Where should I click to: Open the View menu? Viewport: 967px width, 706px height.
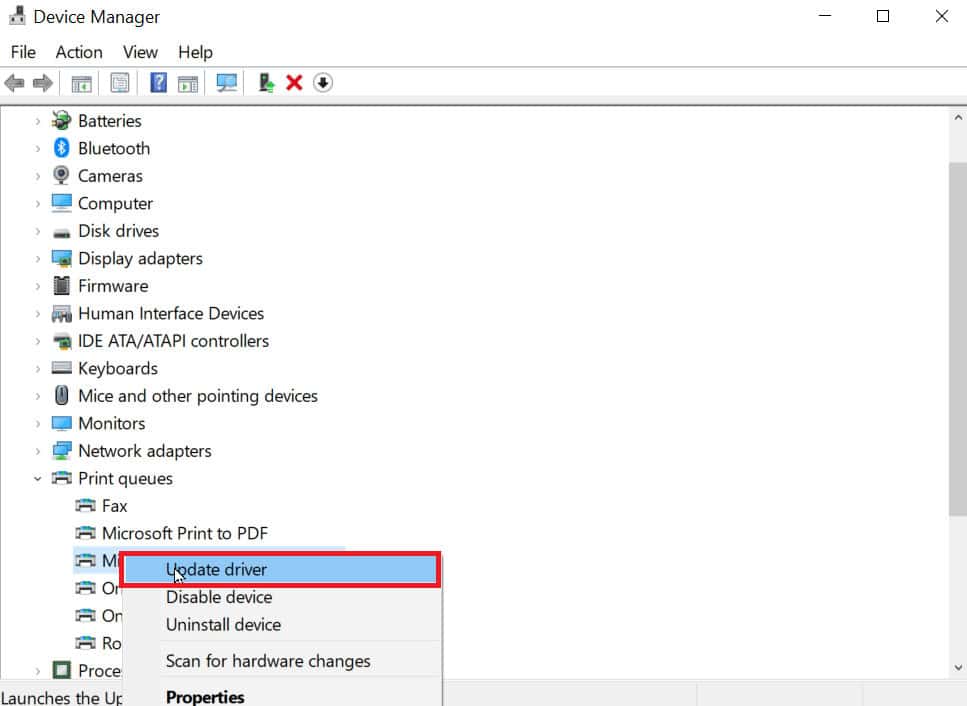pyautogui.click(x=140, y=52)
